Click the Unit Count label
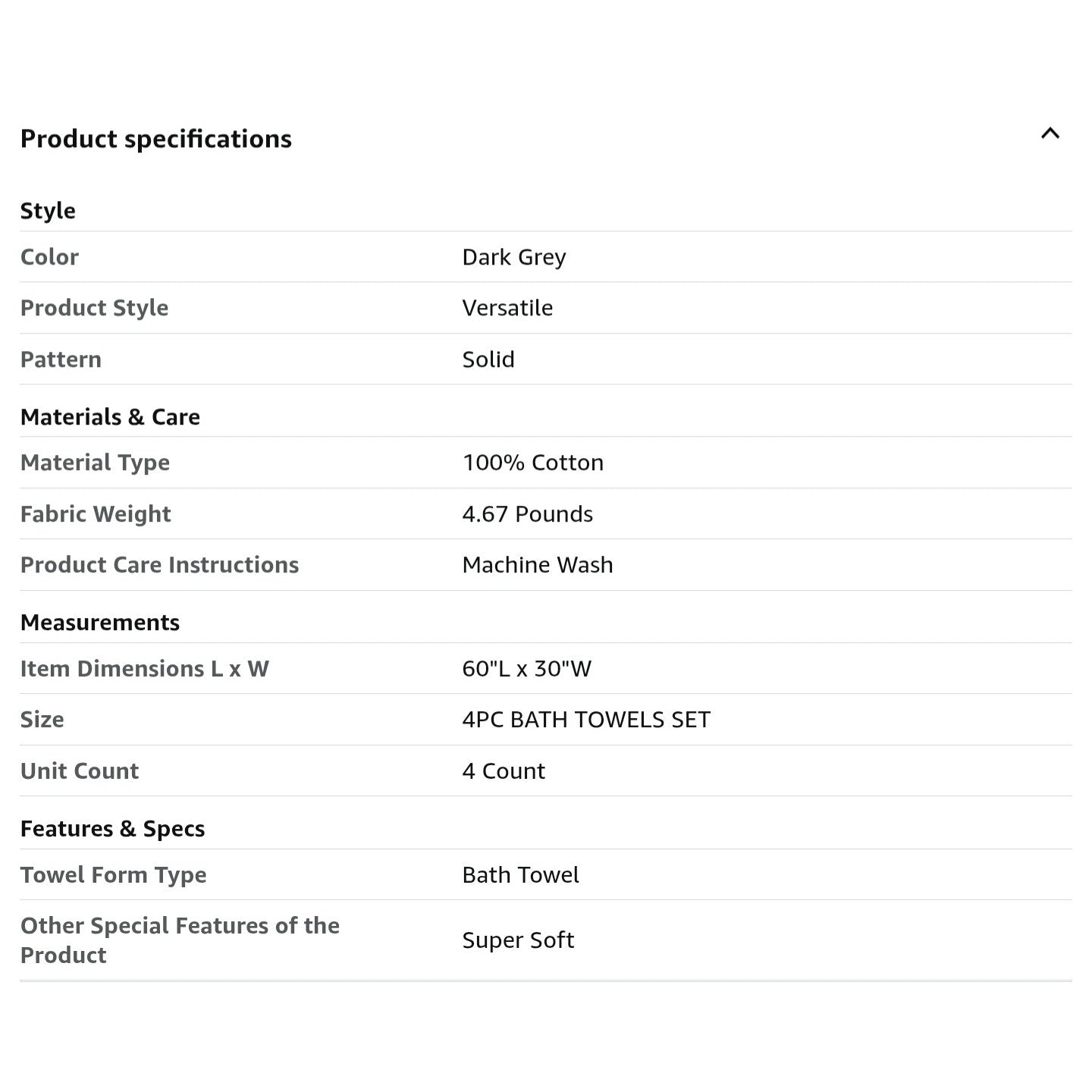Screen dimensions: 1092x1092 coord(80,771)
